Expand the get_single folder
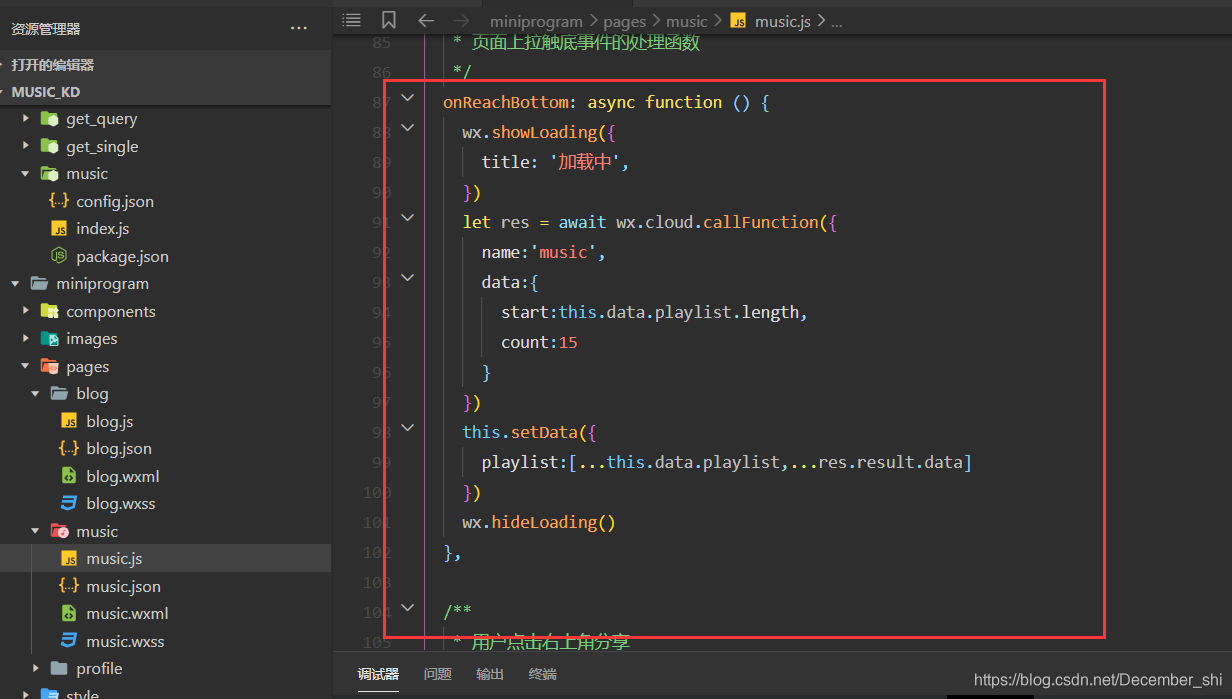This screenshot has height=699, width=1232. tap(26, 146)
